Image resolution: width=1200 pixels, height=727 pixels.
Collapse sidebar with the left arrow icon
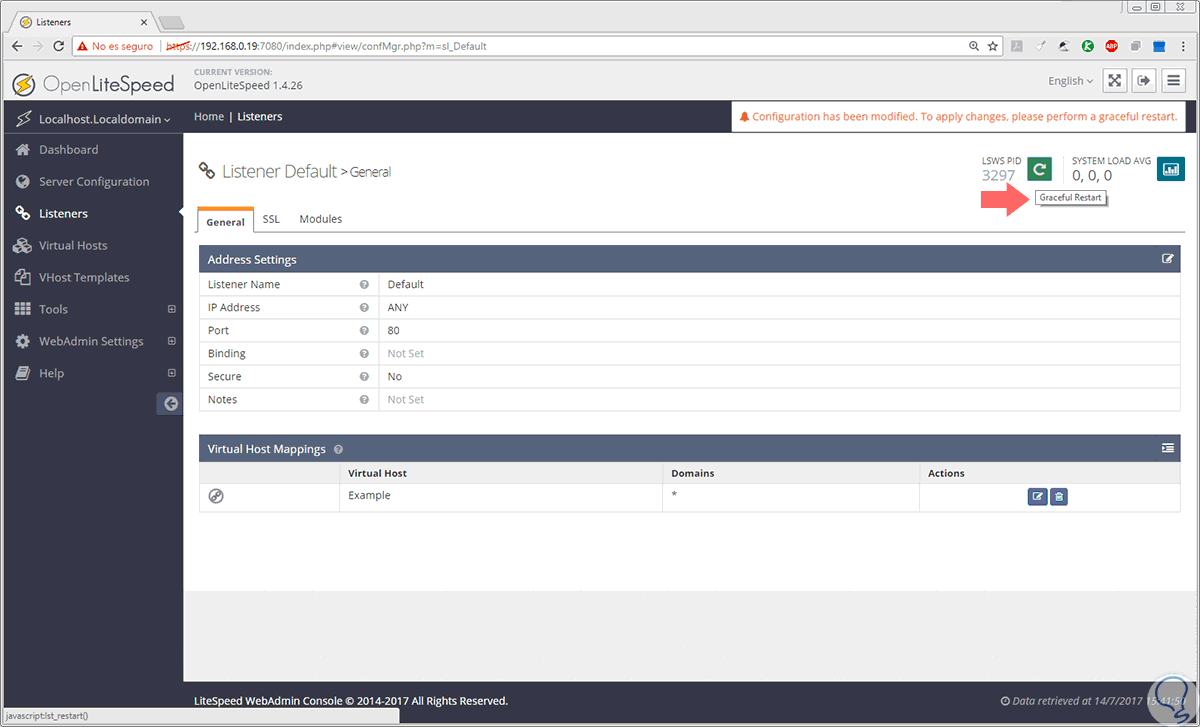(170, 403)
